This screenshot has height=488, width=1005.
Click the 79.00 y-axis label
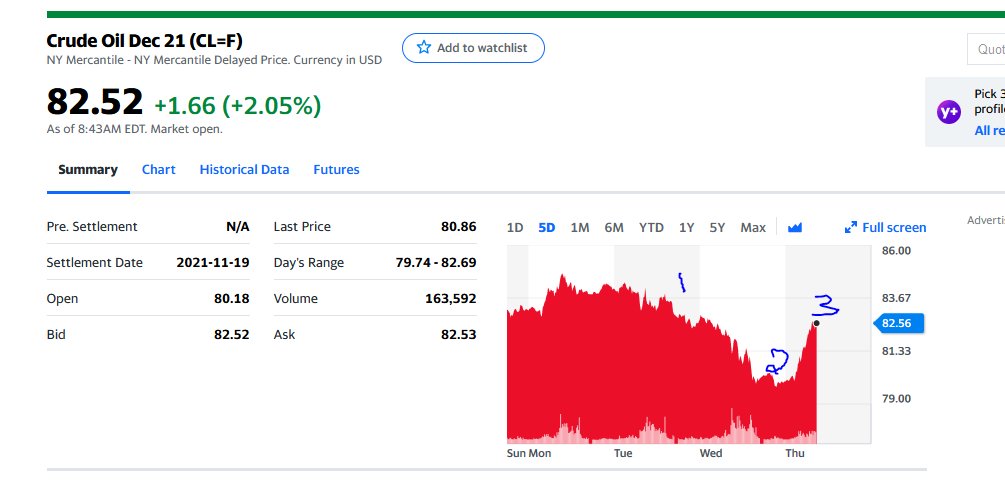coord(896,399)
